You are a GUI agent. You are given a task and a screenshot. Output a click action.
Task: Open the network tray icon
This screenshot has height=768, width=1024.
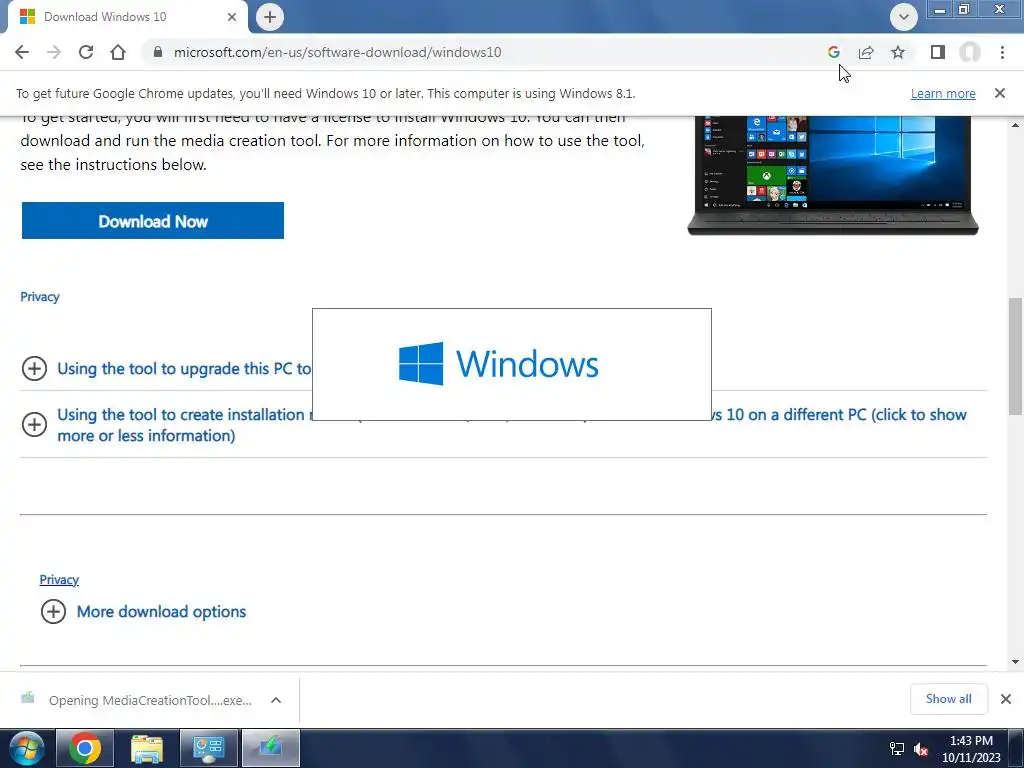pos(897,749)
